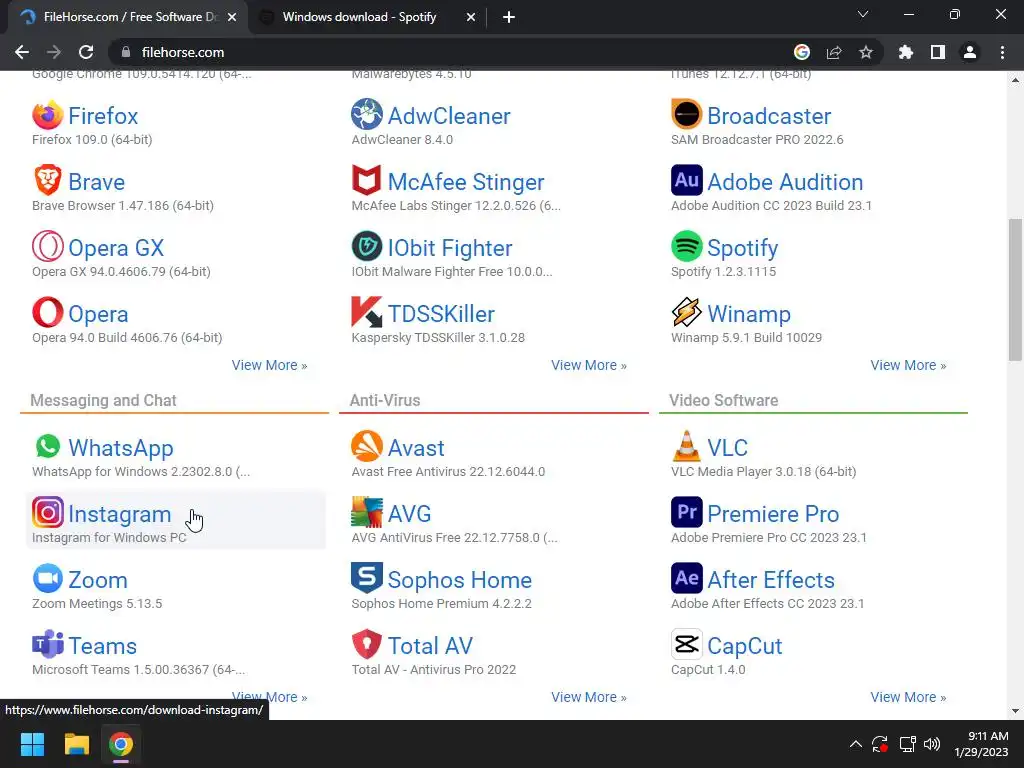Switch to the FileHorse.com tab
1024x768 pixels.
pyautogui.click(x=127, y=17)
